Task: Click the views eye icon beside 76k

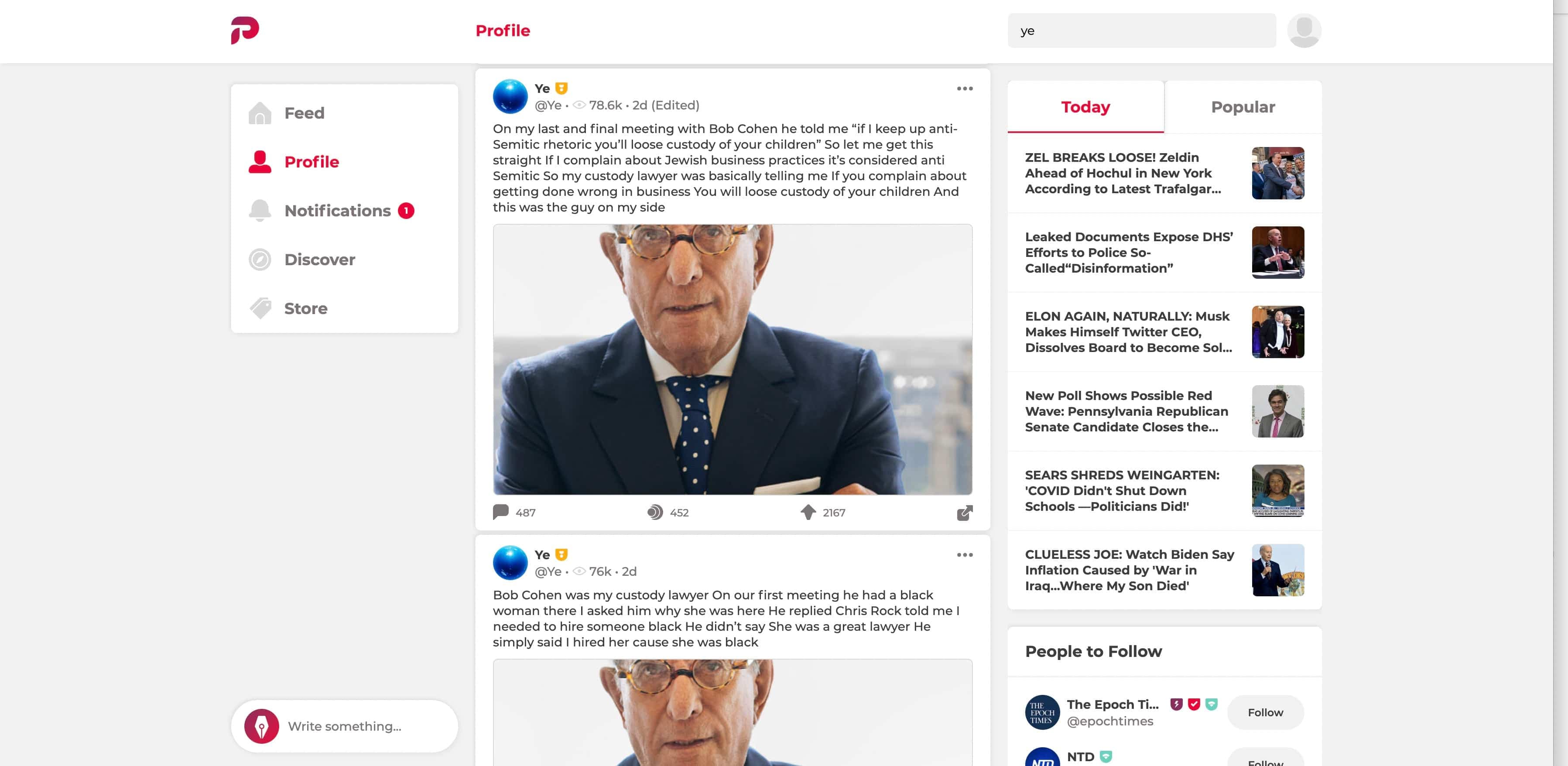Action: point(579,571)
